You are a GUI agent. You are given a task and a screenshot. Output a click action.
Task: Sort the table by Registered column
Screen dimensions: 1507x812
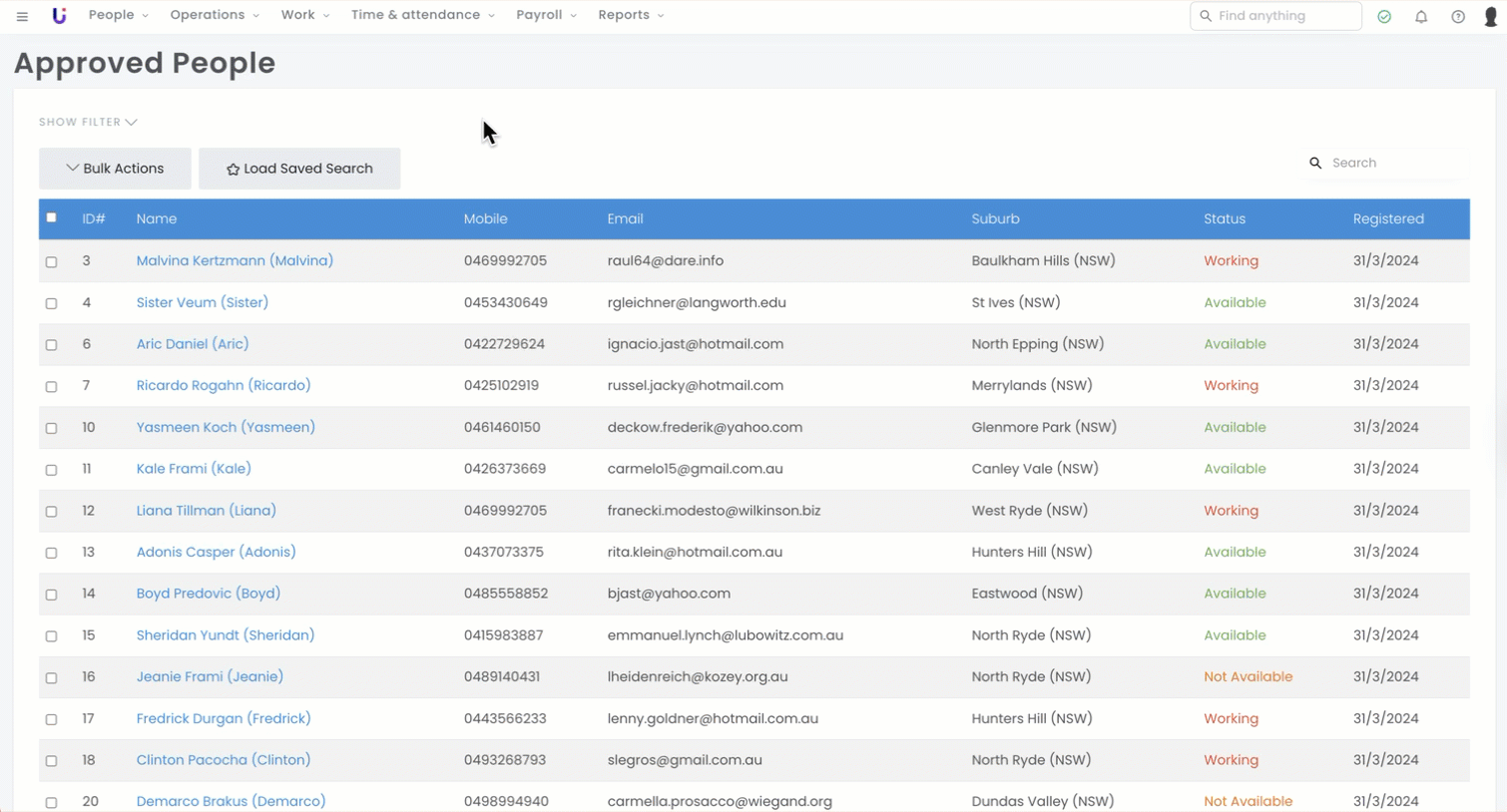pos(1387,218)
